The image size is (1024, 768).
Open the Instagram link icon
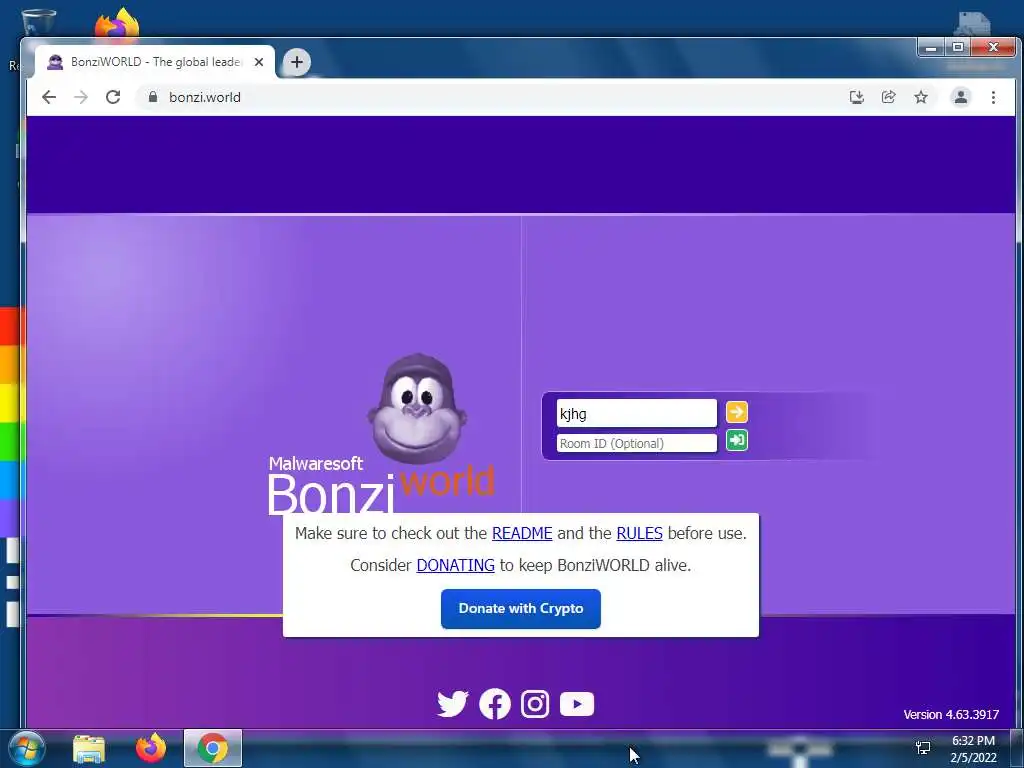(x=535, y=704)
